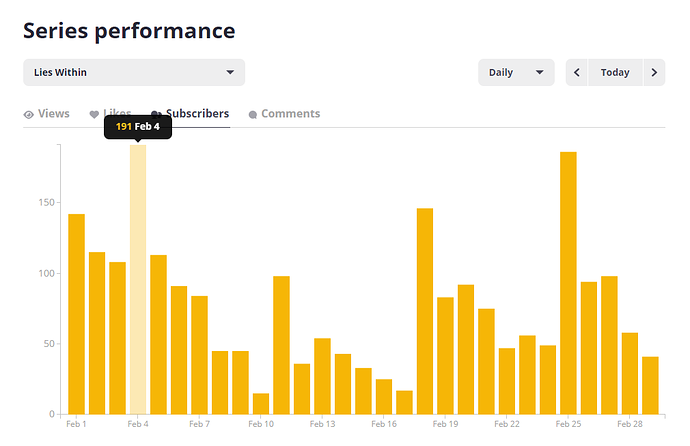Choose the bar at Feb 22

pos(507,381)
